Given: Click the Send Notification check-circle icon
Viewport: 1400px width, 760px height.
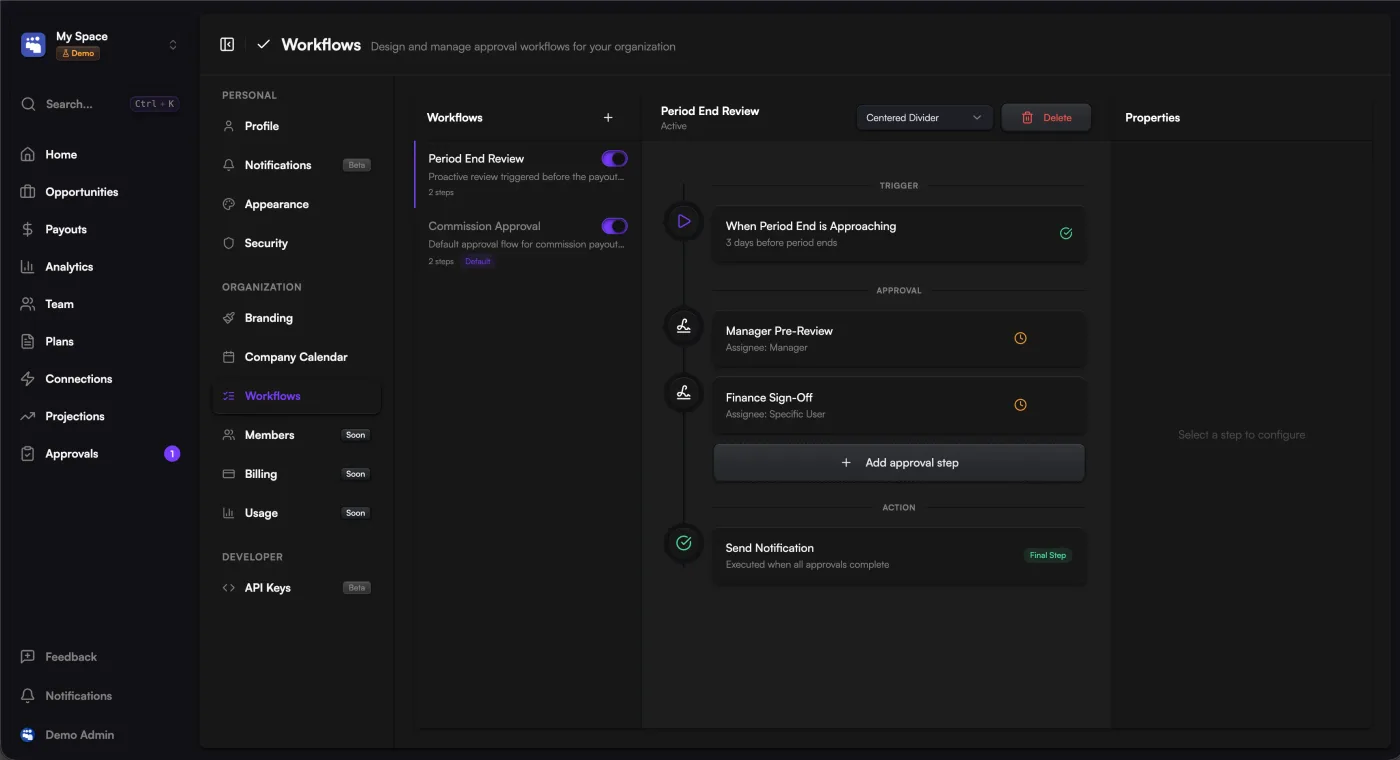Looking at the screenshot, I should coord(684,543).
